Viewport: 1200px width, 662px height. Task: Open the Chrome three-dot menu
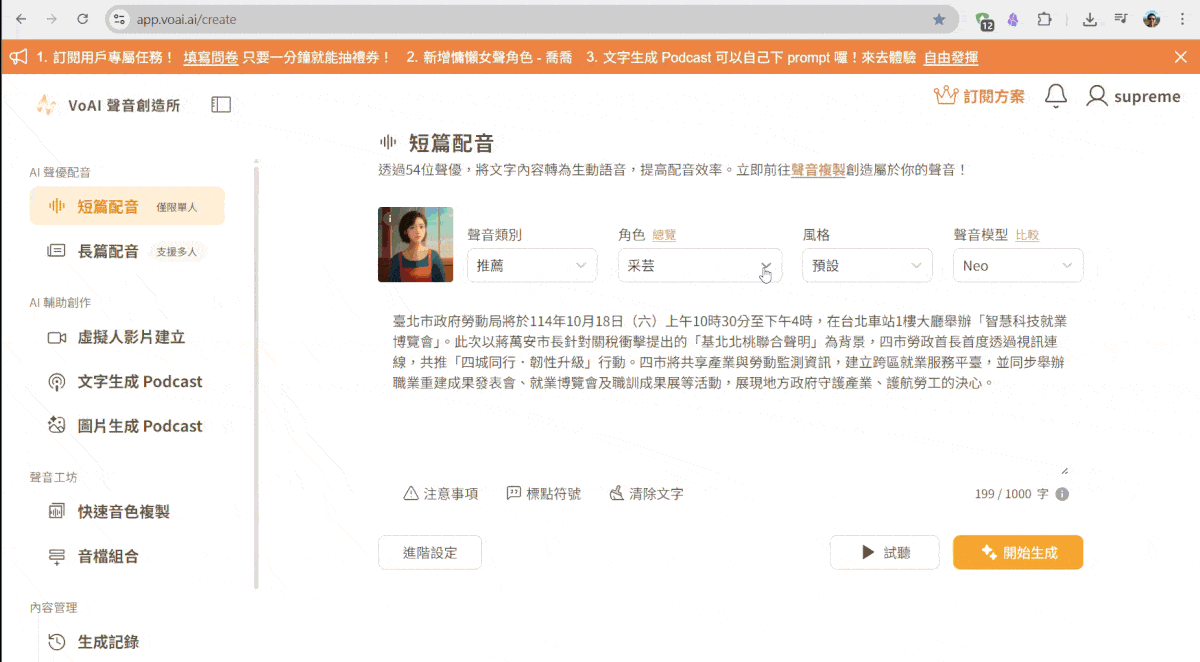tap(1181, 19)
